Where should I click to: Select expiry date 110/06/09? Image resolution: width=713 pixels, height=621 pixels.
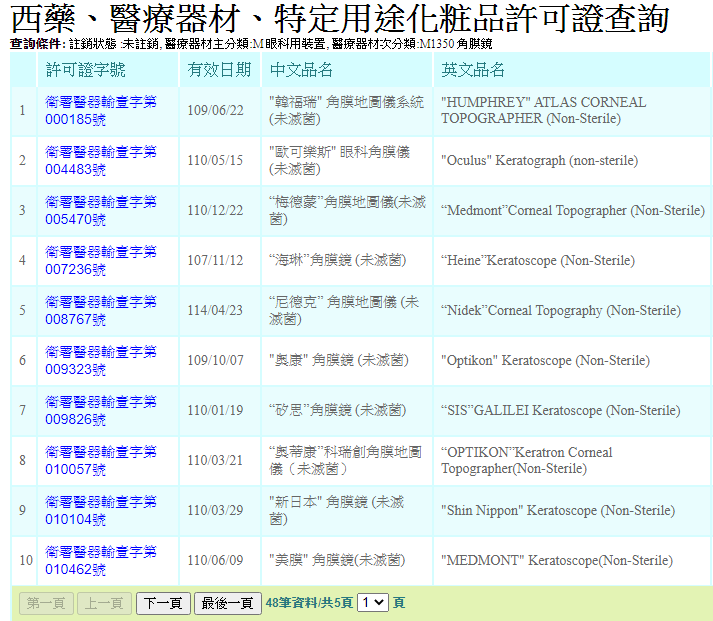pos(216,561)
